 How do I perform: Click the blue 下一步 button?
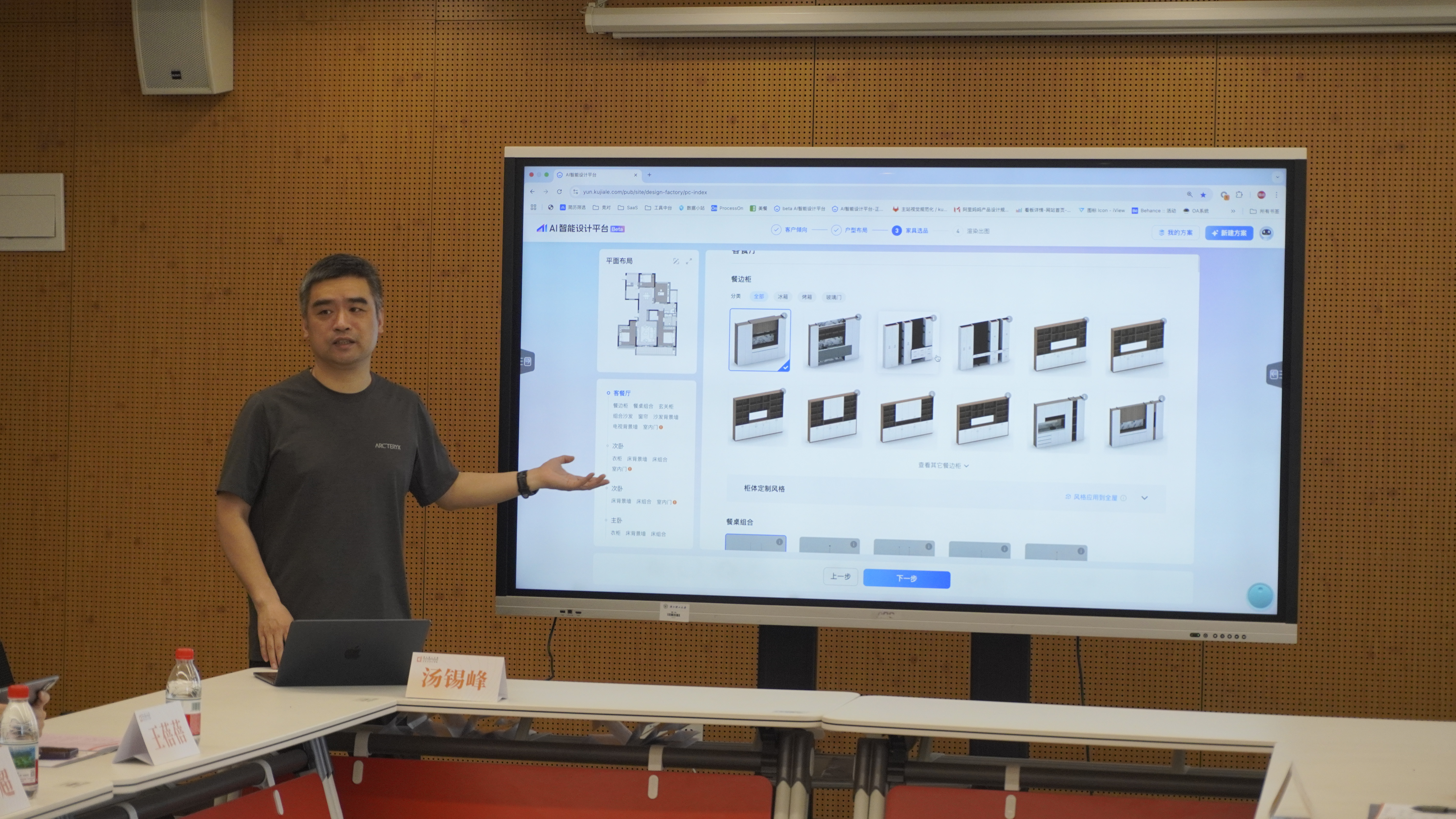tap(906, 578)
